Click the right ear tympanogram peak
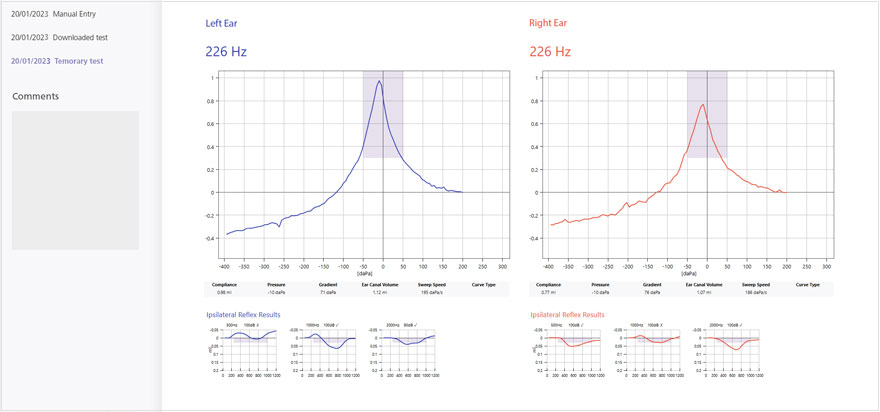This screenshot has width=880, height=412. point(703,105)
